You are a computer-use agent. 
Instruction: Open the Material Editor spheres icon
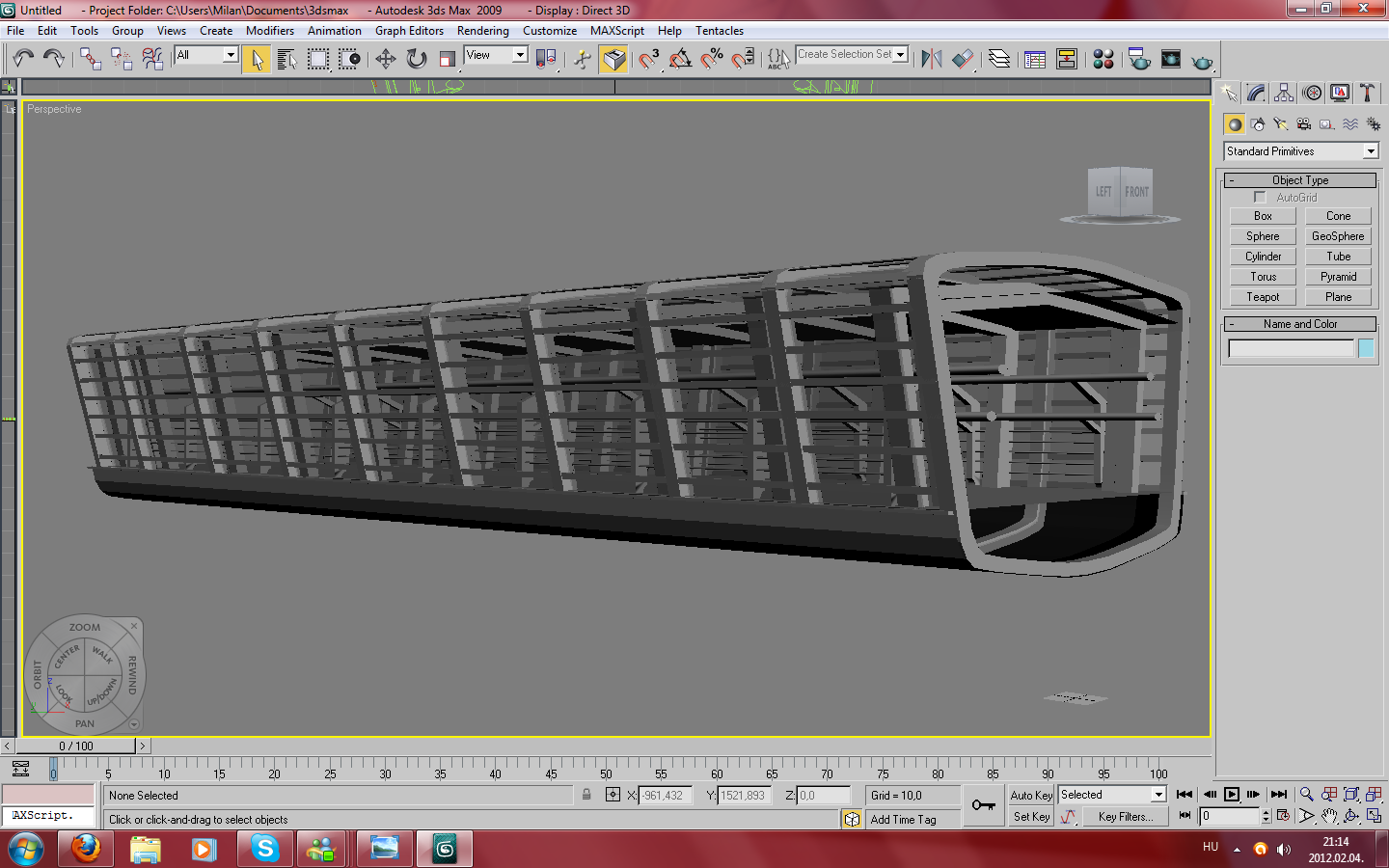[x=1103, y=59]
